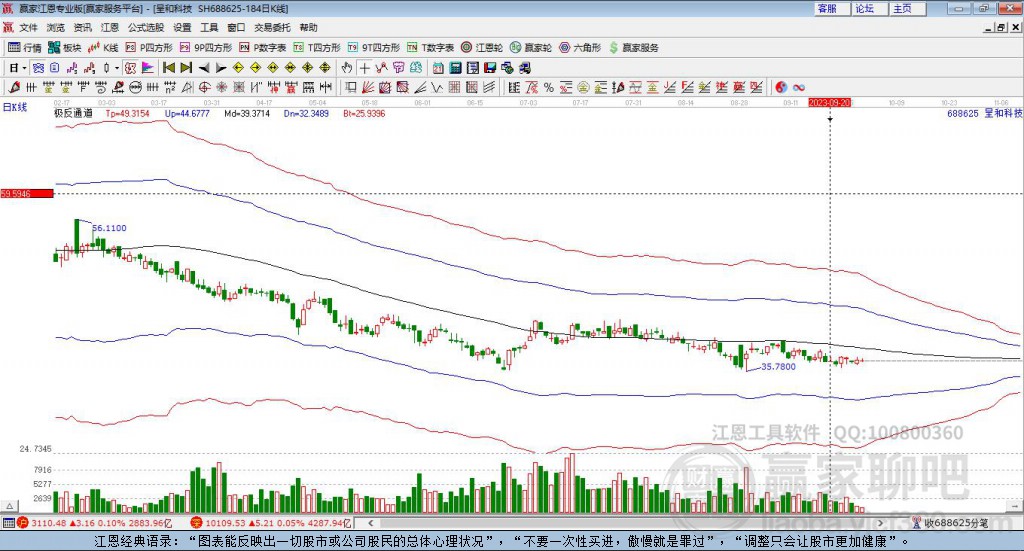Click the red 59.5946 price label

coord(27,194)
